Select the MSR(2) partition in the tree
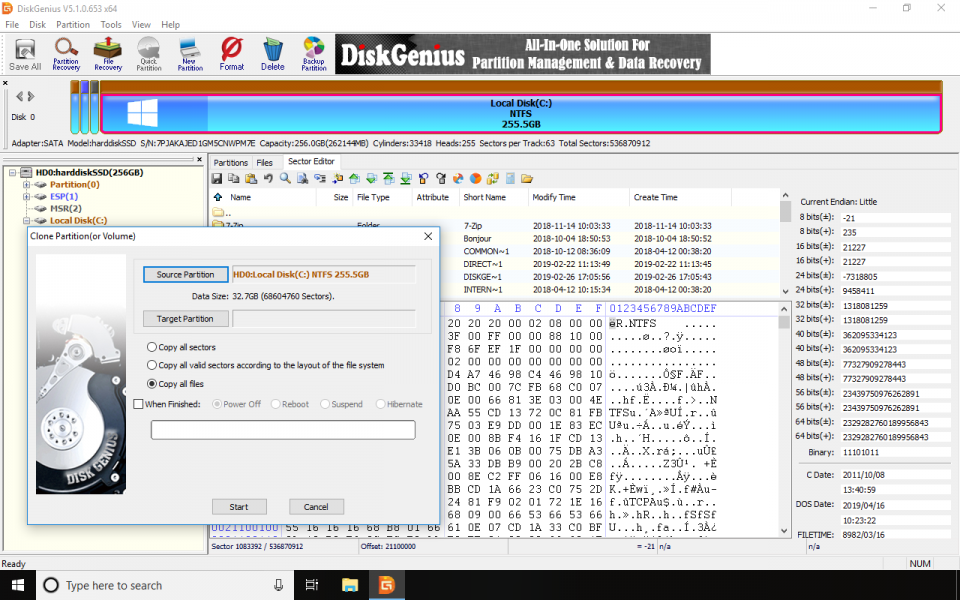960x600 pixels. (66, 208)
